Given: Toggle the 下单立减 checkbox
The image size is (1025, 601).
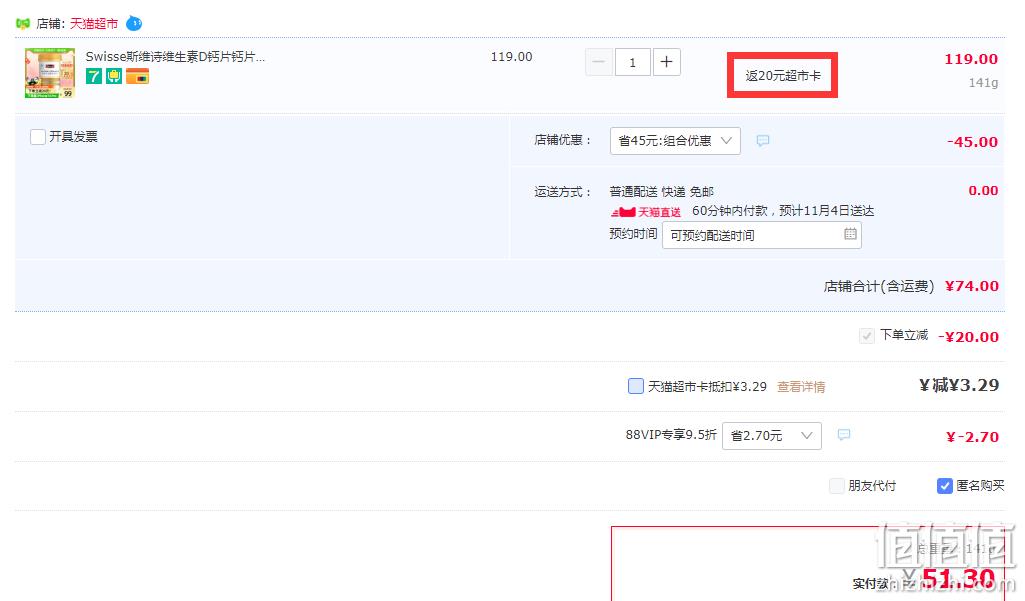Looking at the screenshot, I should [x=867, y=336].
